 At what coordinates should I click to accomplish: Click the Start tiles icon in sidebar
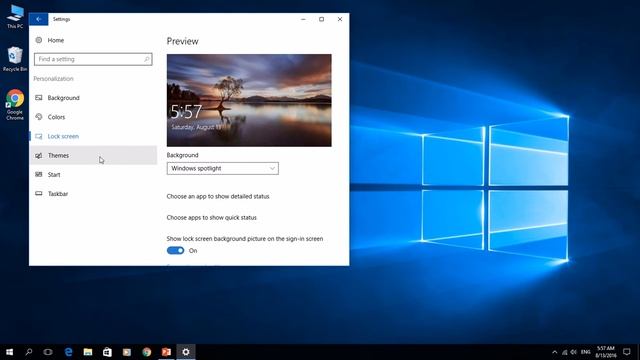pos(39,174)
